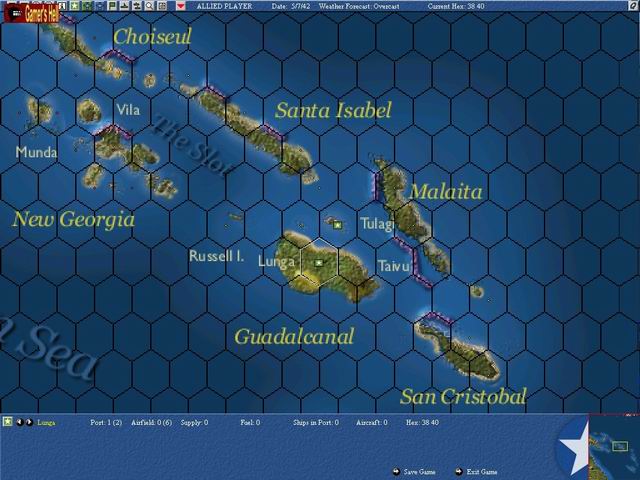This screenshot has width=640, height=480.
Task: Click the Date: 5/7/42 status text
Action: point(291,6)
